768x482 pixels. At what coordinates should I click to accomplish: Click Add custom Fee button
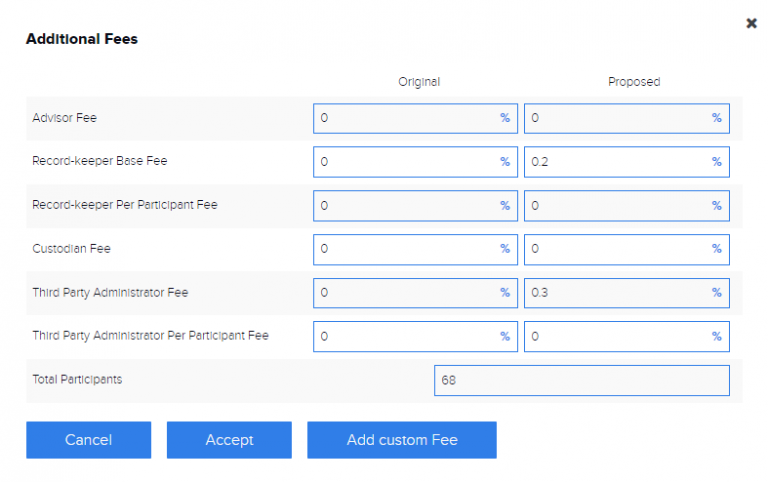point(401,440)
